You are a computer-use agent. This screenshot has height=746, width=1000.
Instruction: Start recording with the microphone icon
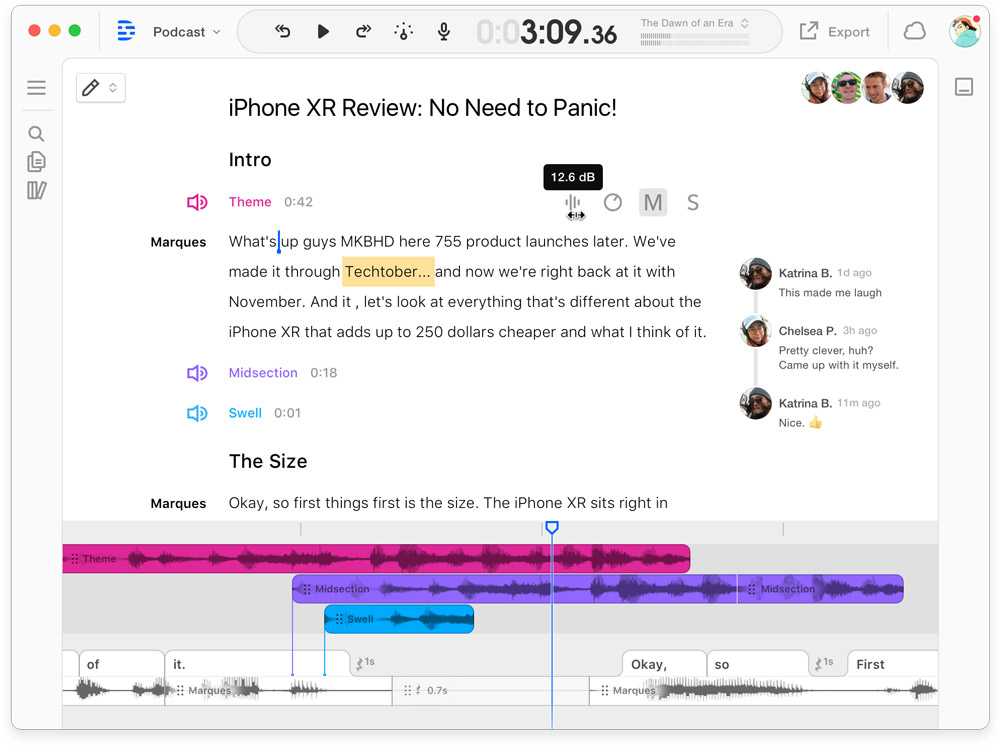[444, 32]
